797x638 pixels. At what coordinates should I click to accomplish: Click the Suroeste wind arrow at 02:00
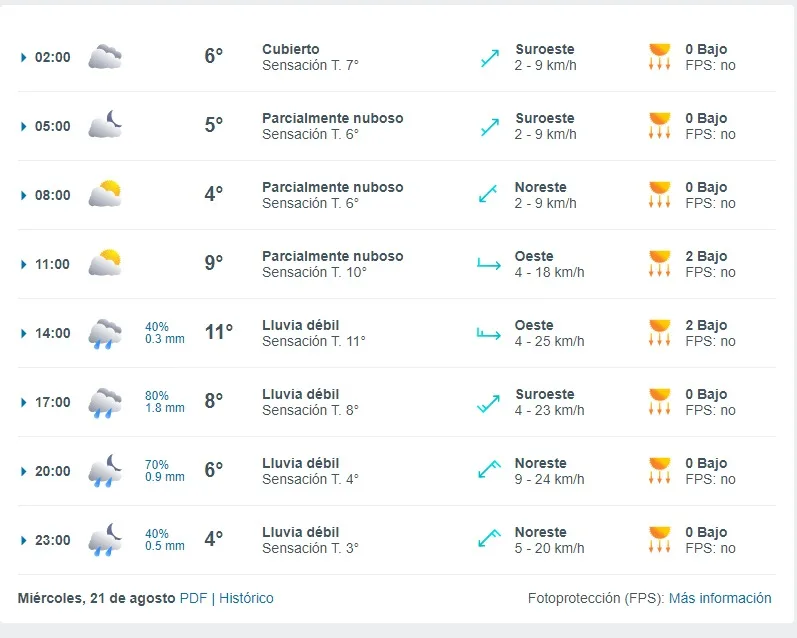point(490,57)
